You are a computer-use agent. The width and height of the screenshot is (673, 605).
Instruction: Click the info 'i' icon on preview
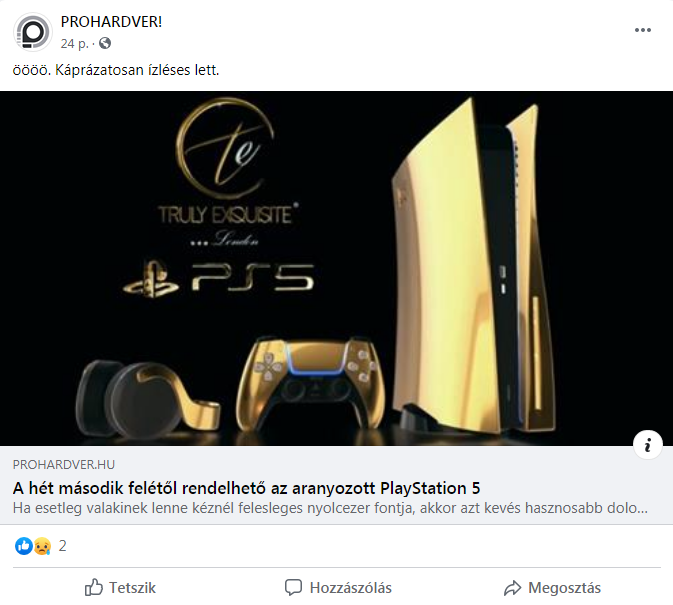648,445
